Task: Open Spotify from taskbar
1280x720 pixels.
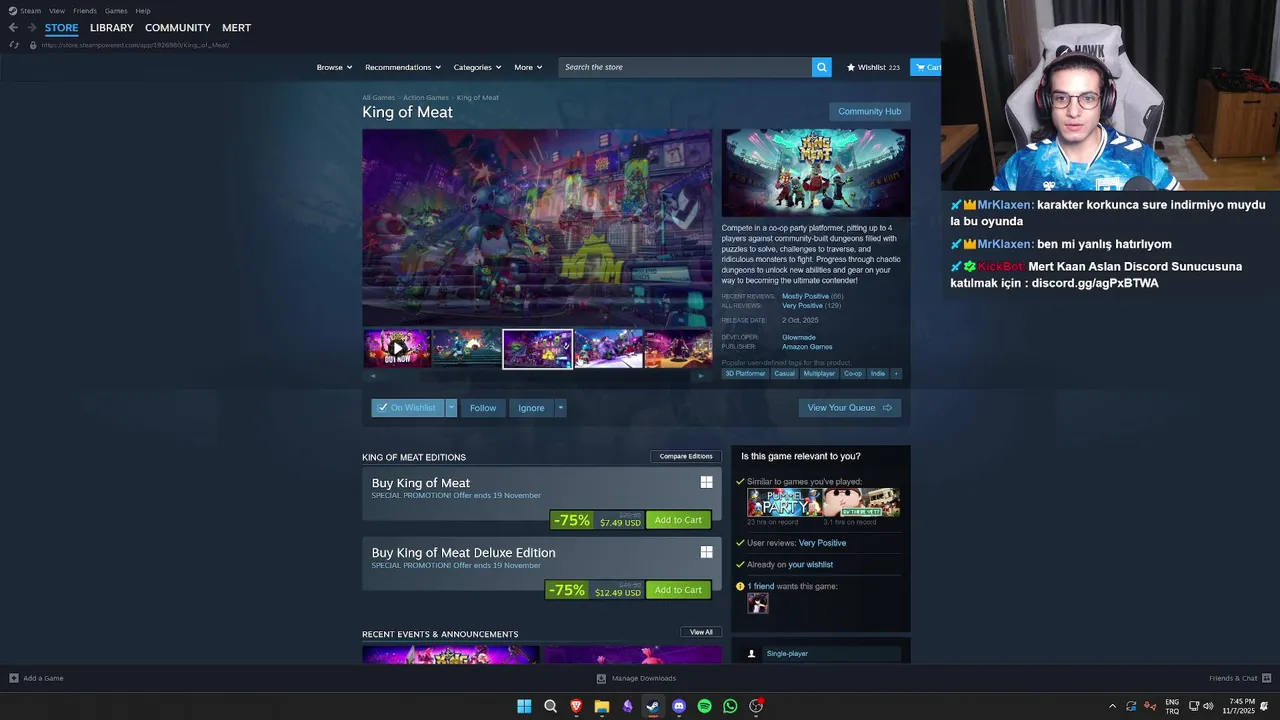Action: click(704, 706)
